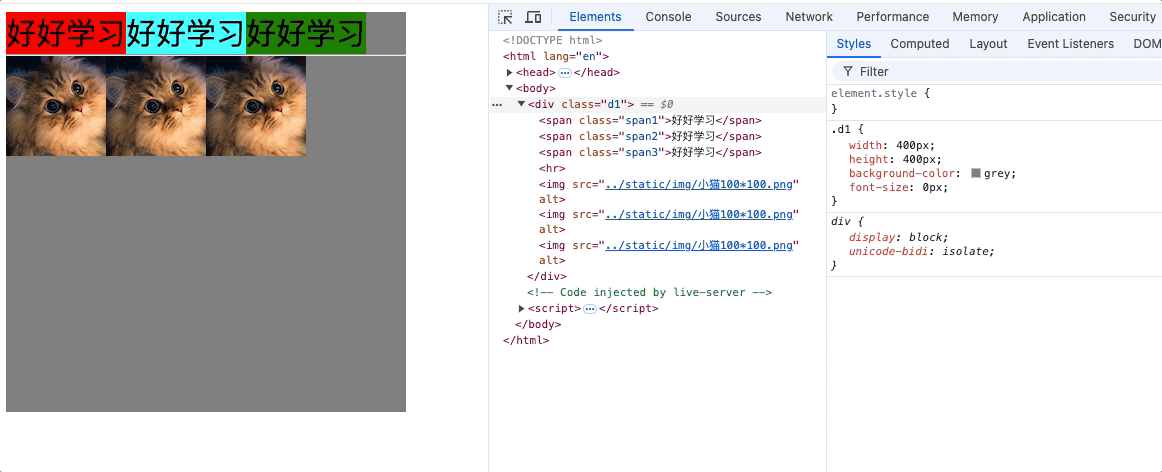
Task: Select the Styles sub-tab
Action: [854, 44]
